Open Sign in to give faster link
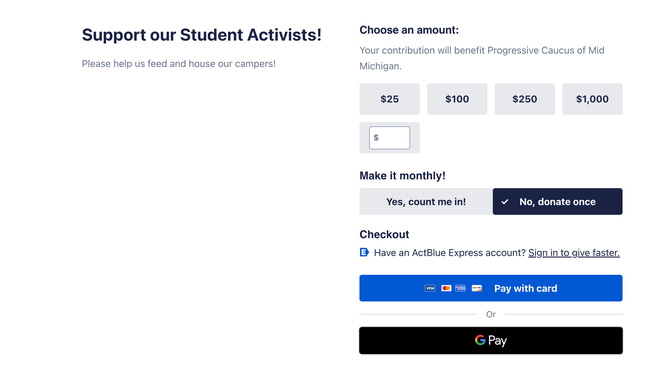Image resolution: width=668 pixels, height=376 pixels. 574,253
